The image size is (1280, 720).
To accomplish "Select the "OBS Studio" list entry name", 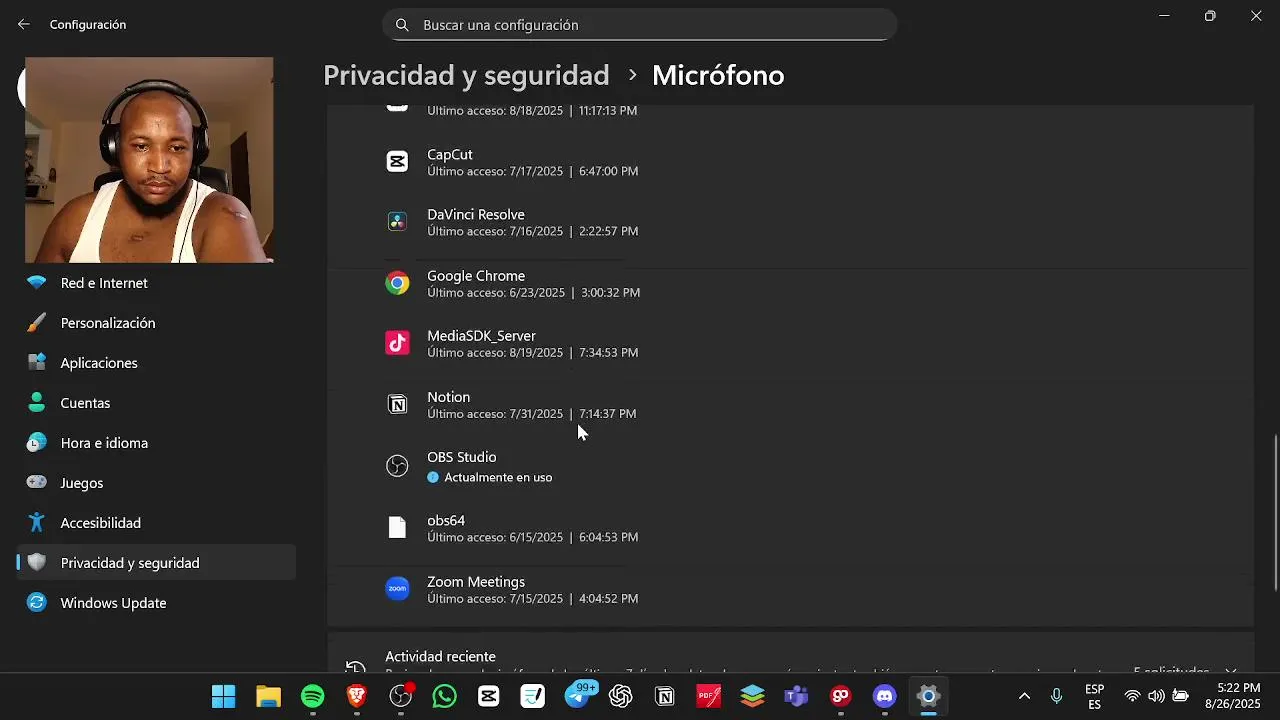I will [462, 456].
